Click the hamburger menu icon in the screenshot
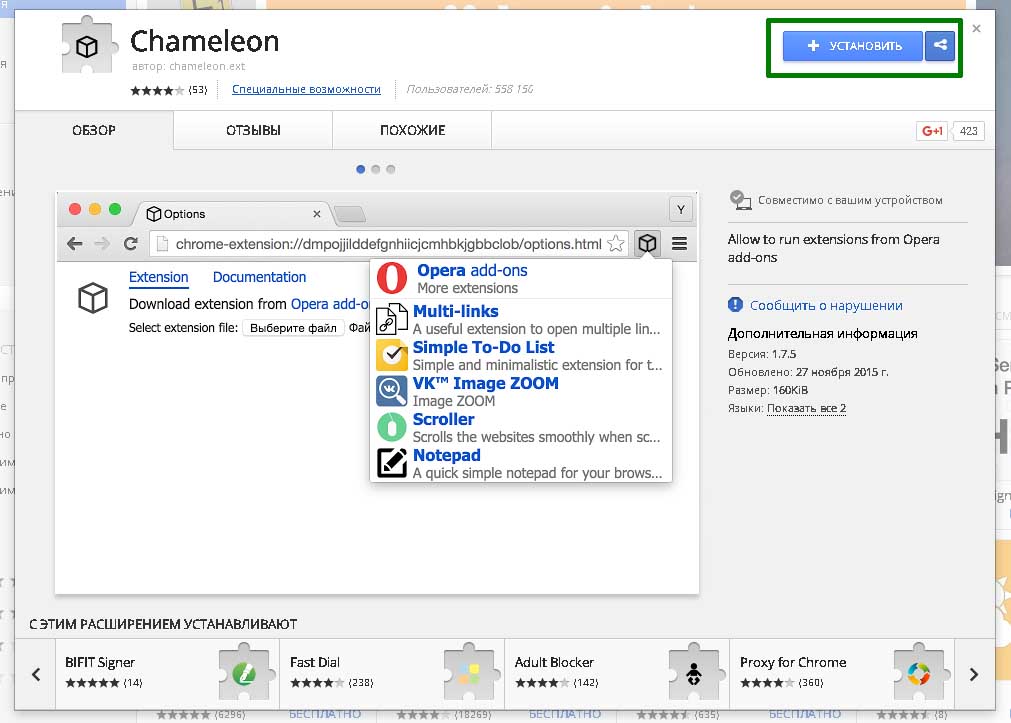Image resolution: width=1011 pixels, height=723 pixels. [x=679, y=243]
